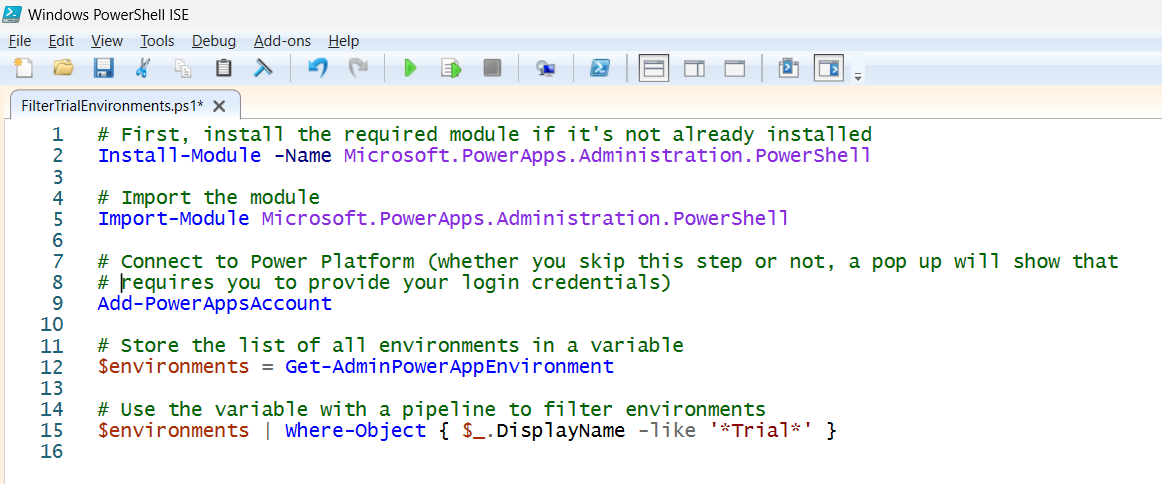Click the 'Store the list' comment line 11
This screenshot has width=1162, height=484.
click(x=391, y=345)
